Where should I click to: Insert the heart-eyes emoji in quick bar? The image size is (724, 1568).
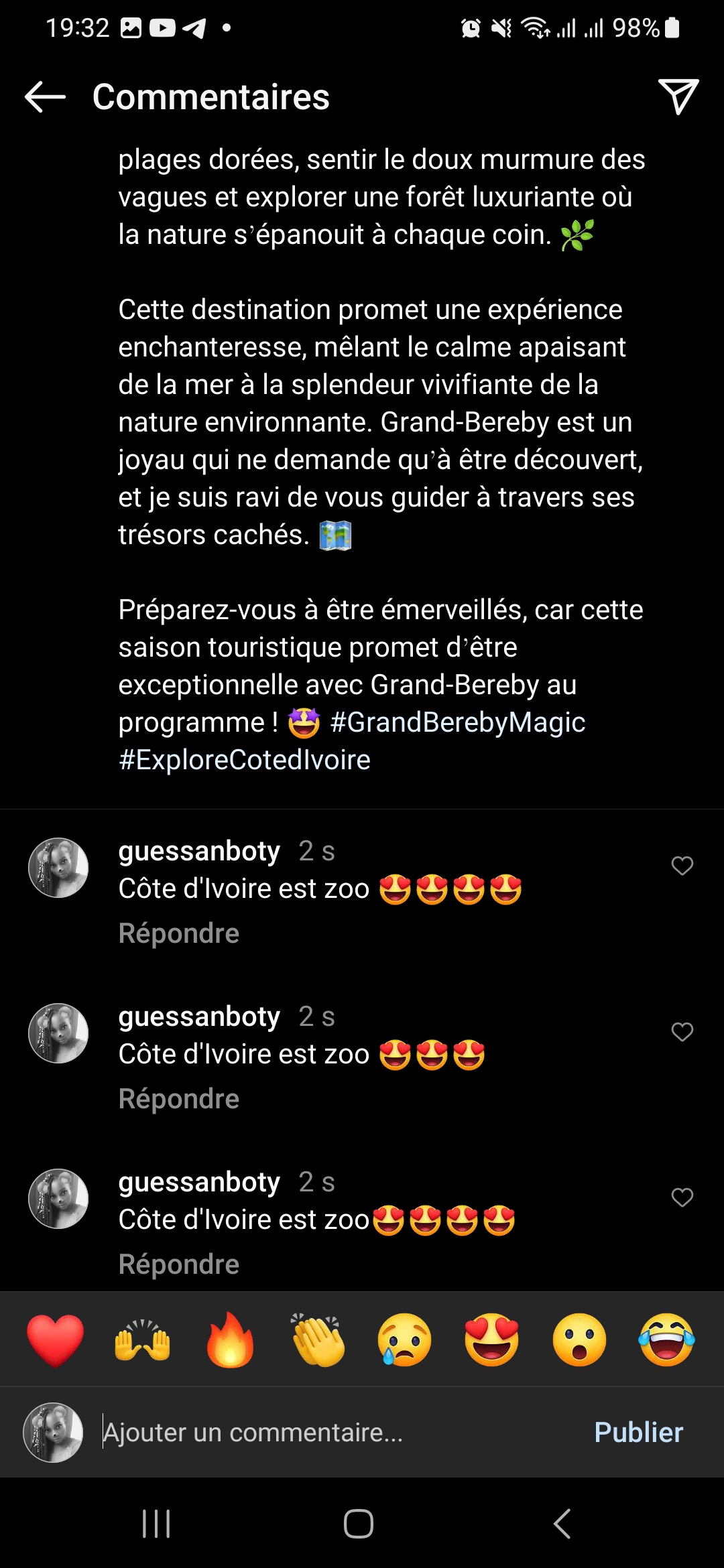point(492,1340)
